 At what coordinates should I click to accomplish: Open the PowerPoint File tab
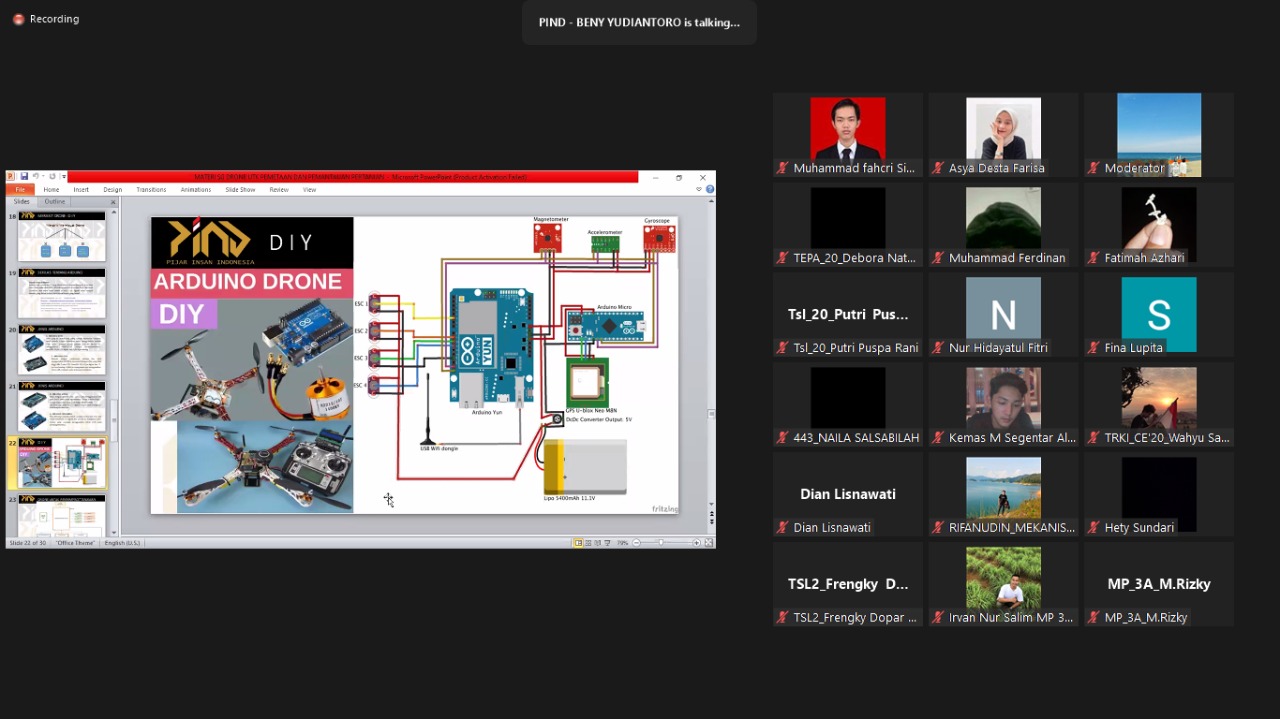(20, 189)
